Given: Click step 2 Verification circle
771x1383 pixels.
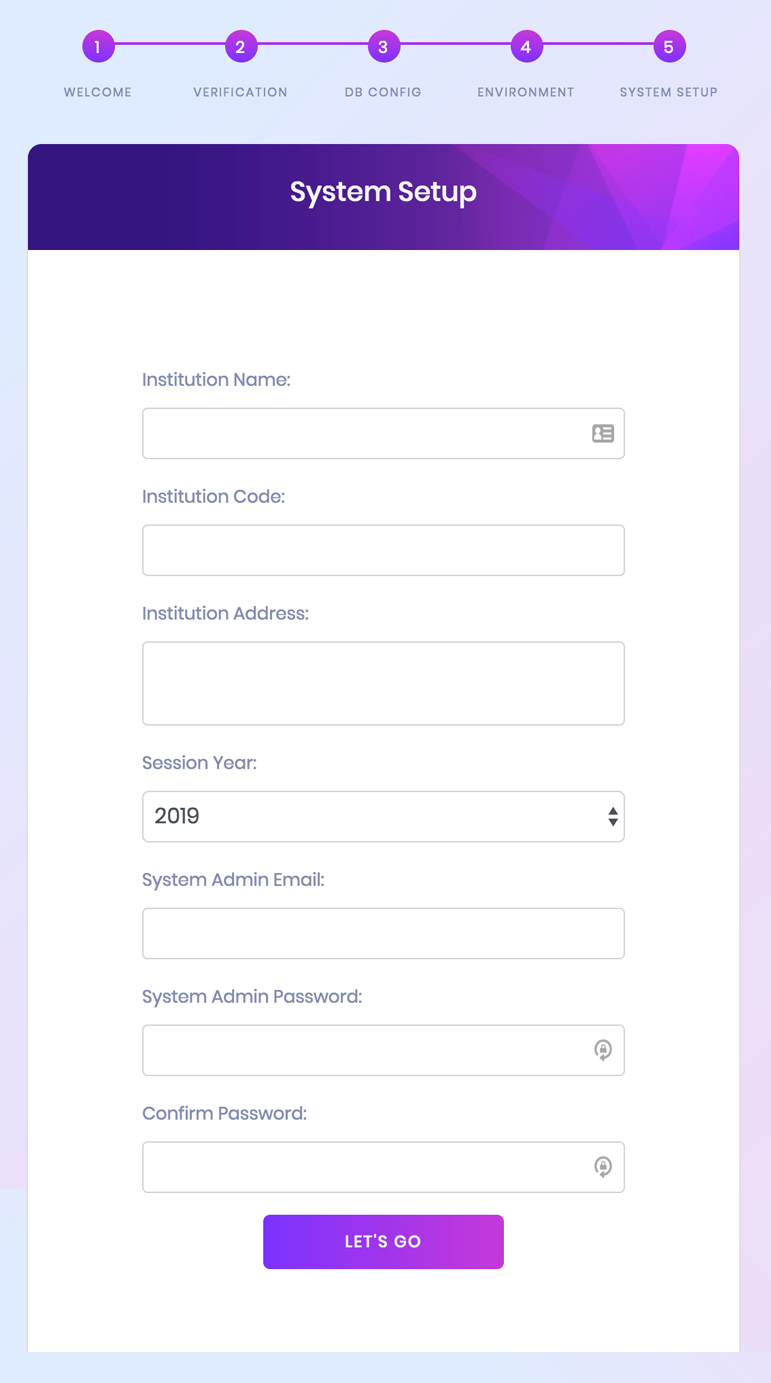Looking at the screenshot, I should click(x=240, y=46).
